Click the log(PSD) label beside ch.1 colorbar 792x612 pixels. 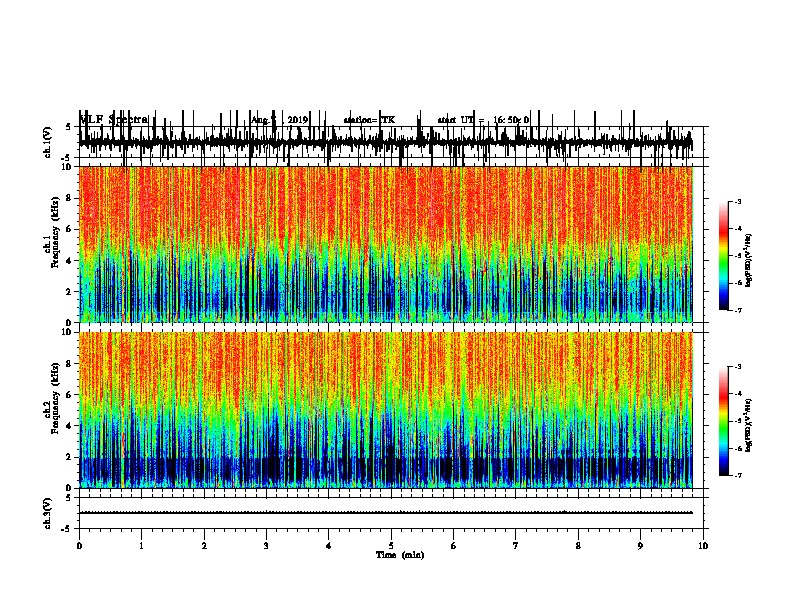click(x=749, y=261)
